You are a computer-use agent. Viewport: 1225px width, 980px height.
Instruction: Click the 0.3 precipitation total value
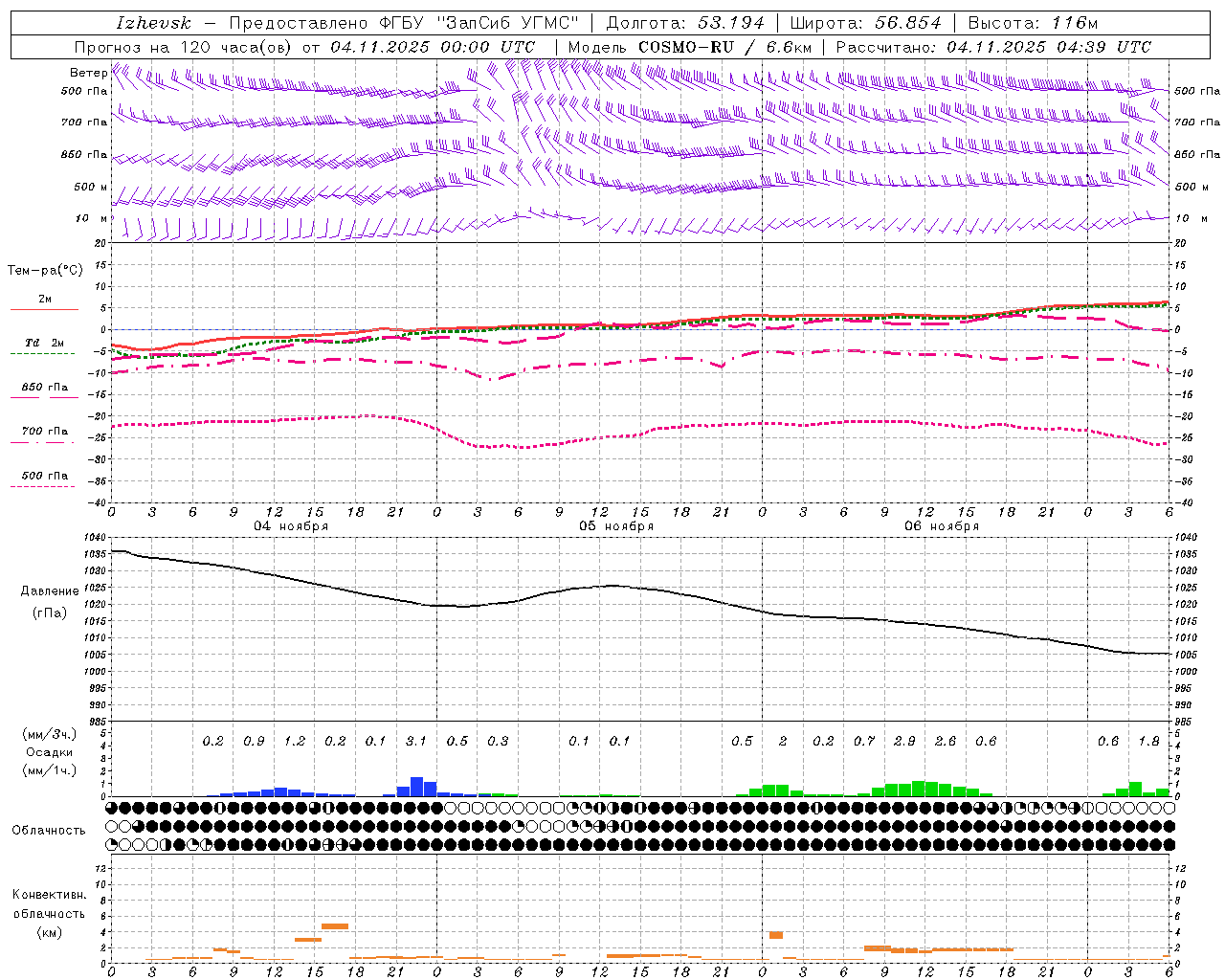click(498, 742)
